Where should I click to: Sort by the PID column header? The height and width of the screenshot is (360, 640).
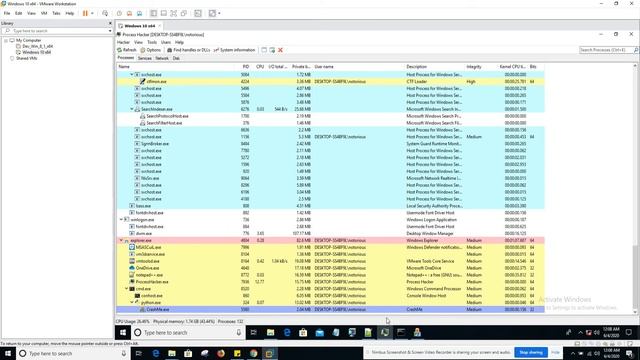click(246, 67)
